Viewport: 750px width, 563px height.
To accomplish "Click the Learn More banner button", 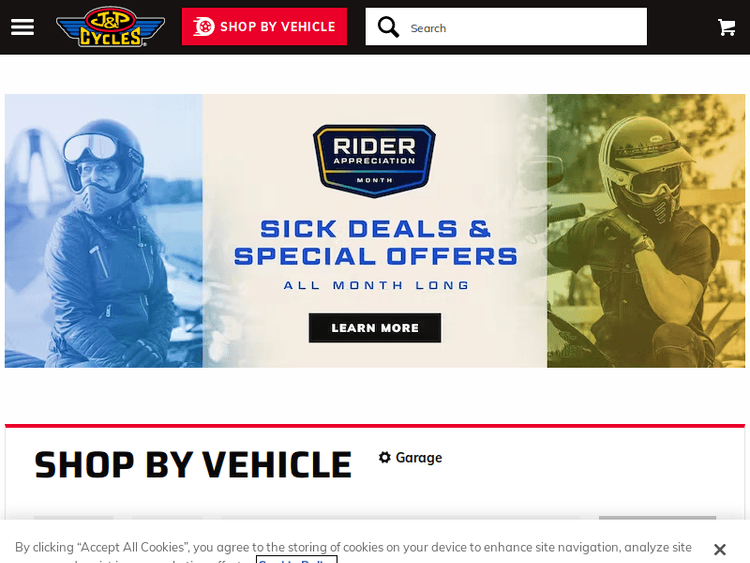I will 375,328.
